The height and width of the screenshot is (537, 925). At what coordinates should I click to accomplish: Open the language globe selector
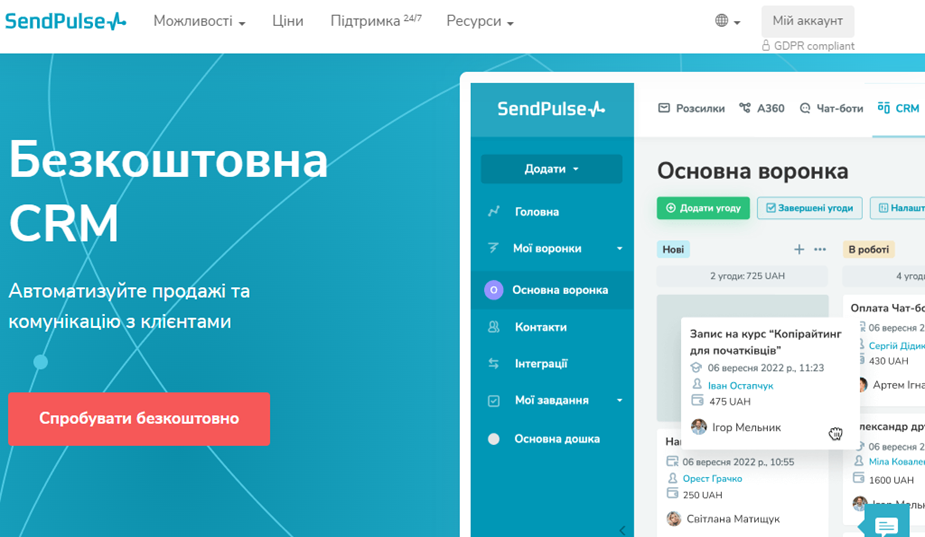727,21
